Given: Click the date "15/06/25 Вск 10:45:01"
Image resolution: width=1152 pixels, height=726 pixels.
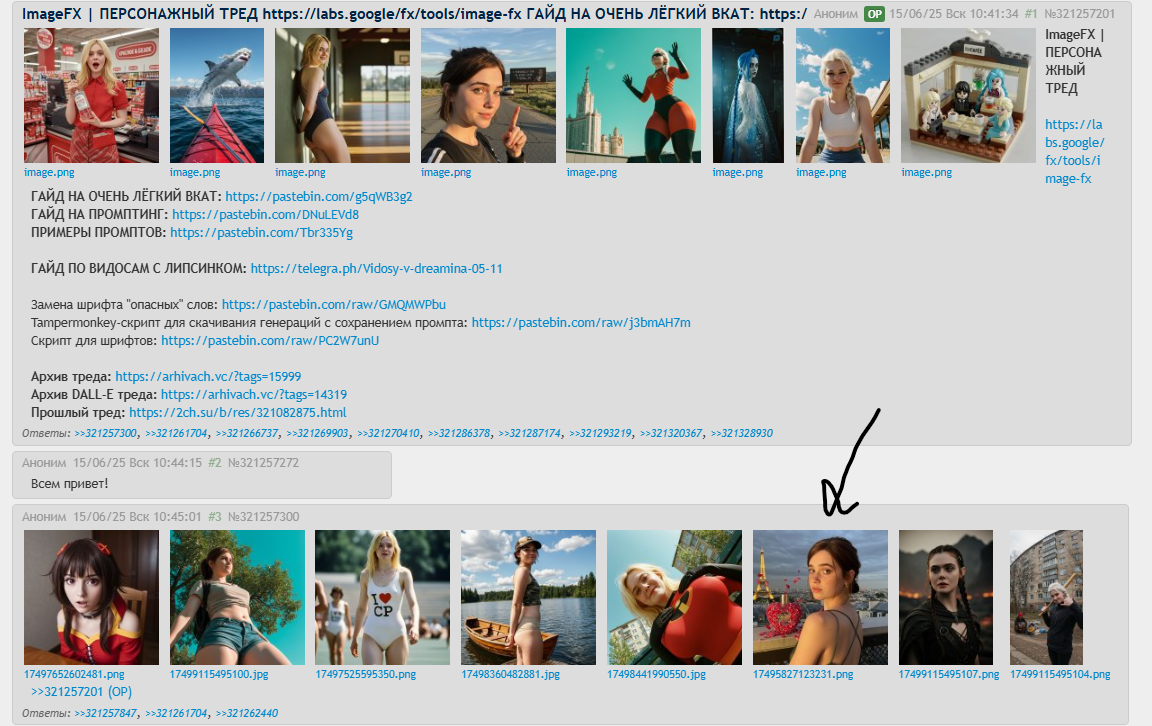Looking at the screenshot, I should (x=137, y=517).
